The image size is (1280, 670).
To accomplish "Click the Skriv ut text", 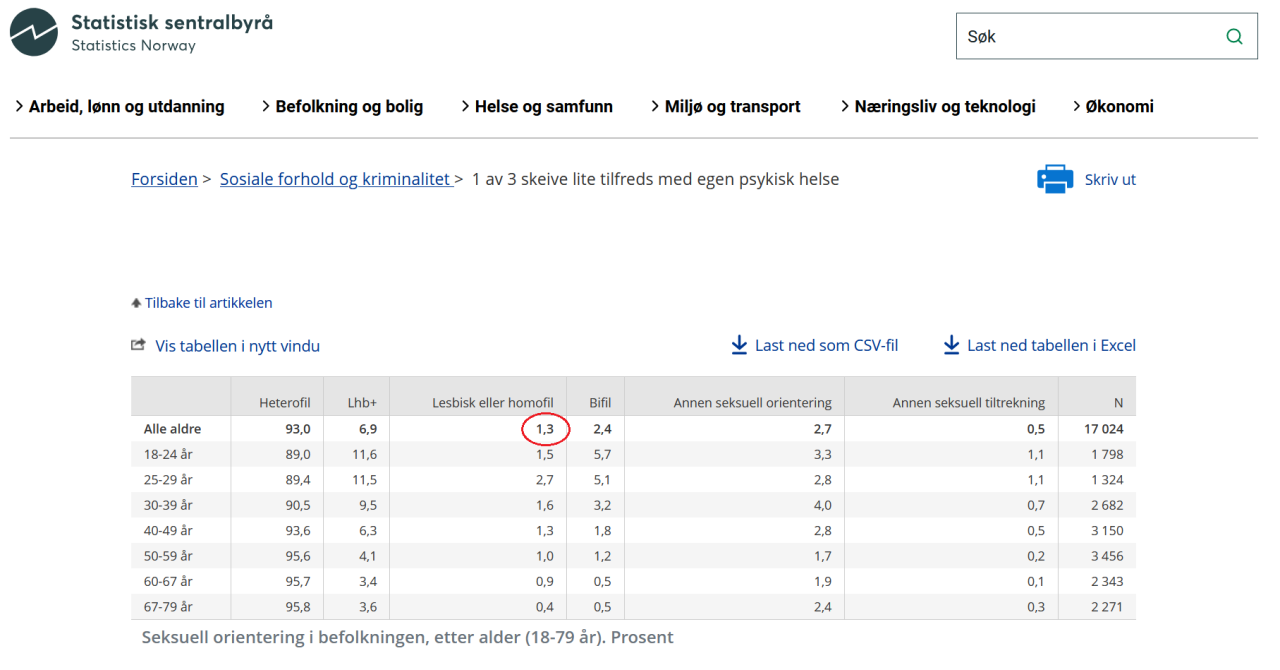I will (x=1110, y=180).
